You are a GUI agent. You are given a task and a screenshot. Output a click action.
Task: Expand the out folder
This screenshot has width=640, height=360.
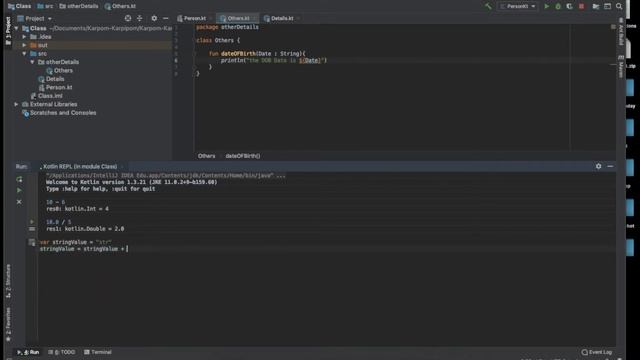coord(24,45)
